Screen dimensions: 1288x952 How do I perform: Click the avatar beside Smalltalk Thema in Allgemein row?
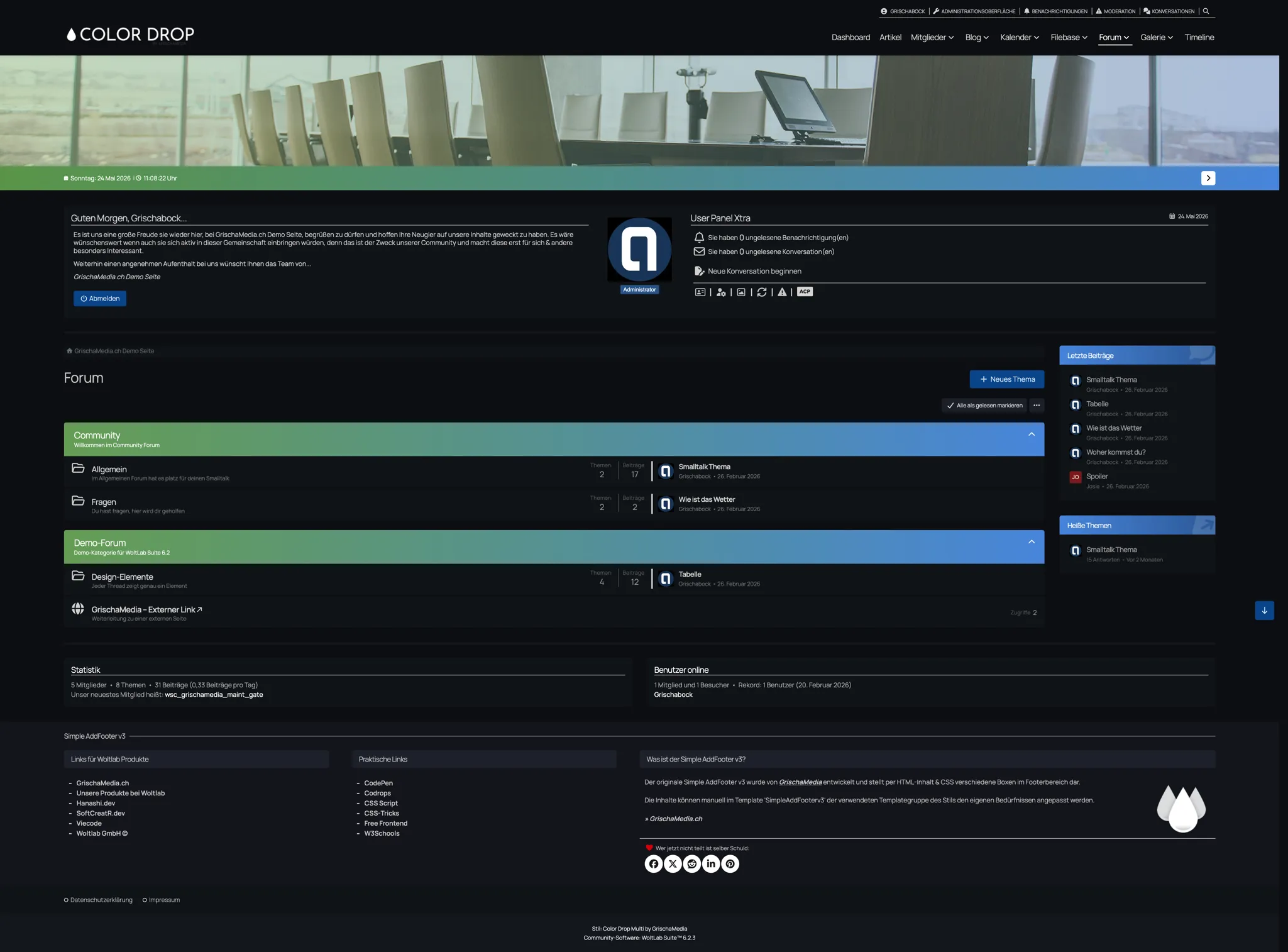click(666, 471)
